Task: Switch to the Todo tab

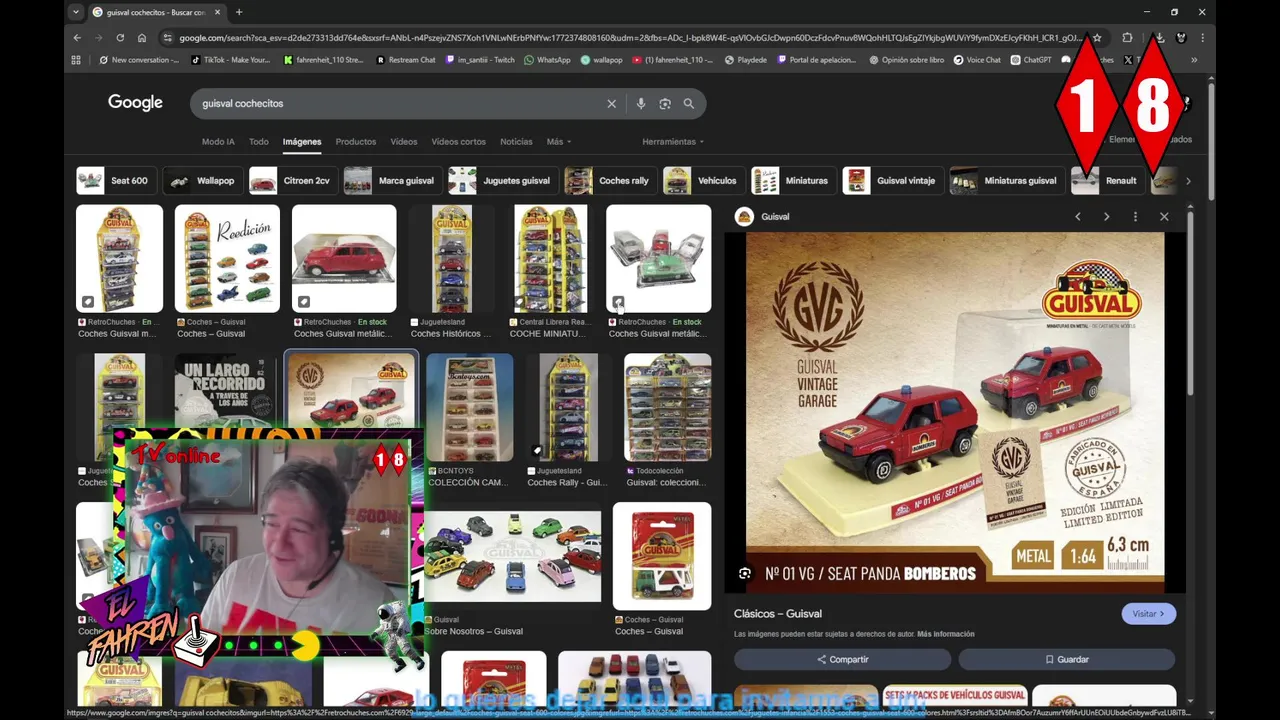Action: [259, 142]
